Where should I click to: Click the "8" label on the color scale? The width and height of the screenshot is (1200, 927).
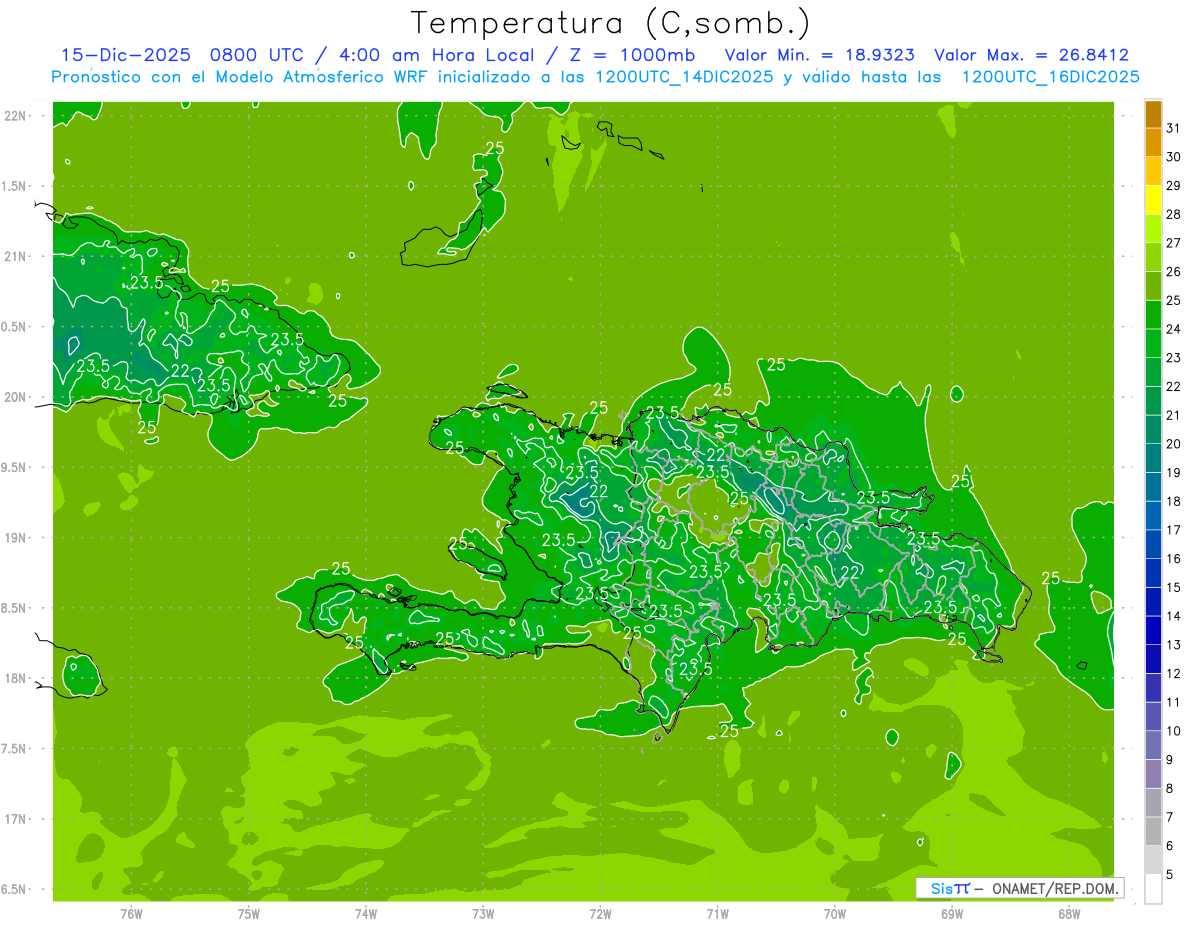coord(1170,789)
